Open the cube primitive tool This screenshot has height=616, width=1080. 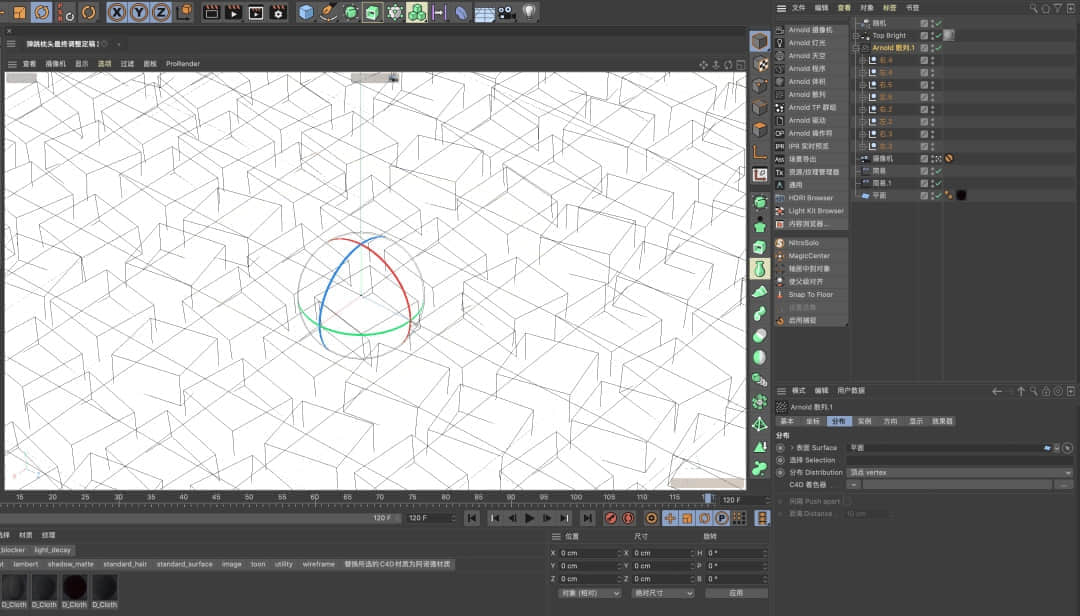point(306,13)
